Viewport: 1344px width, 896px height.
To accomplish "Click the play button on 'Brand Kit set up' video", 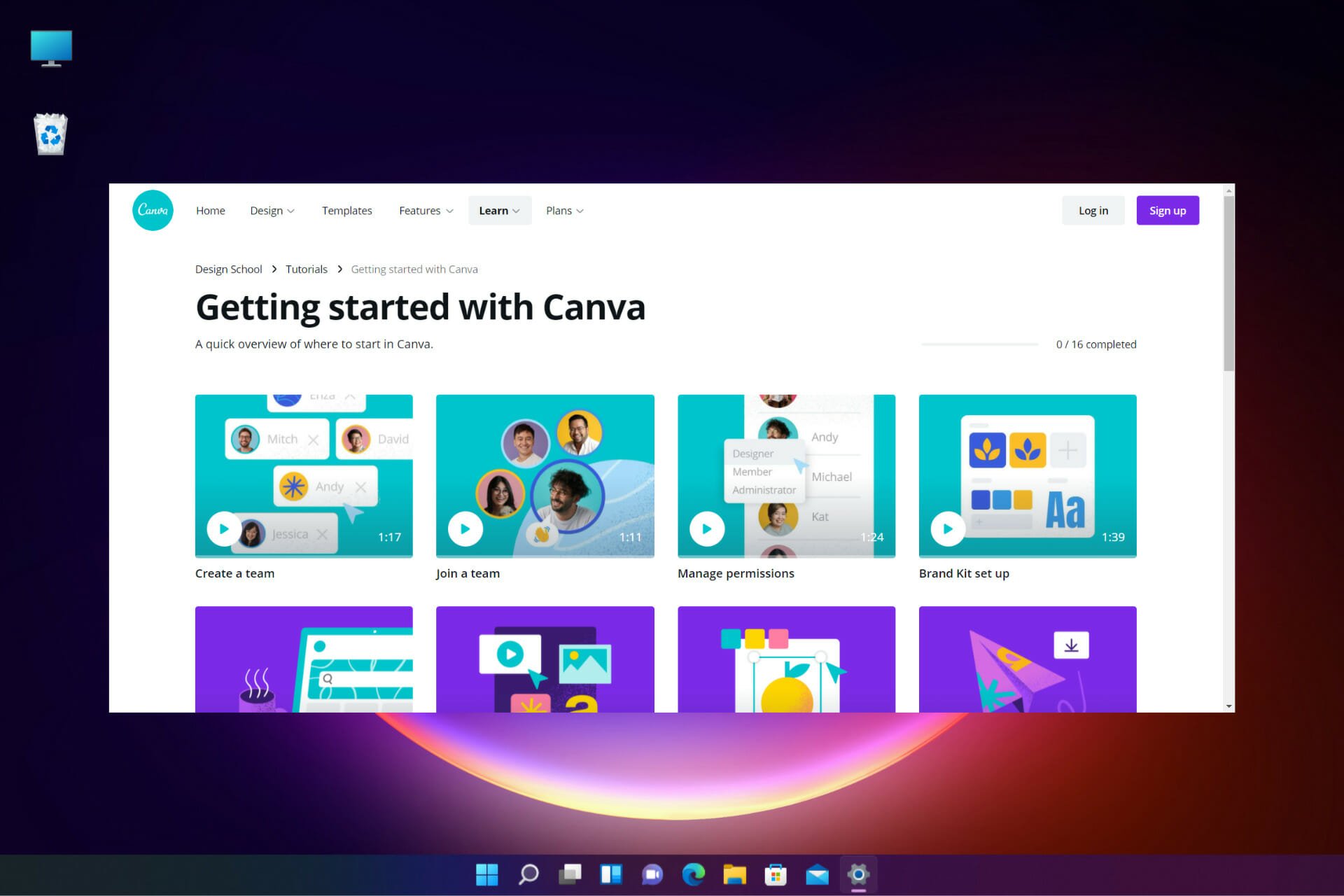I will [947, 528].
